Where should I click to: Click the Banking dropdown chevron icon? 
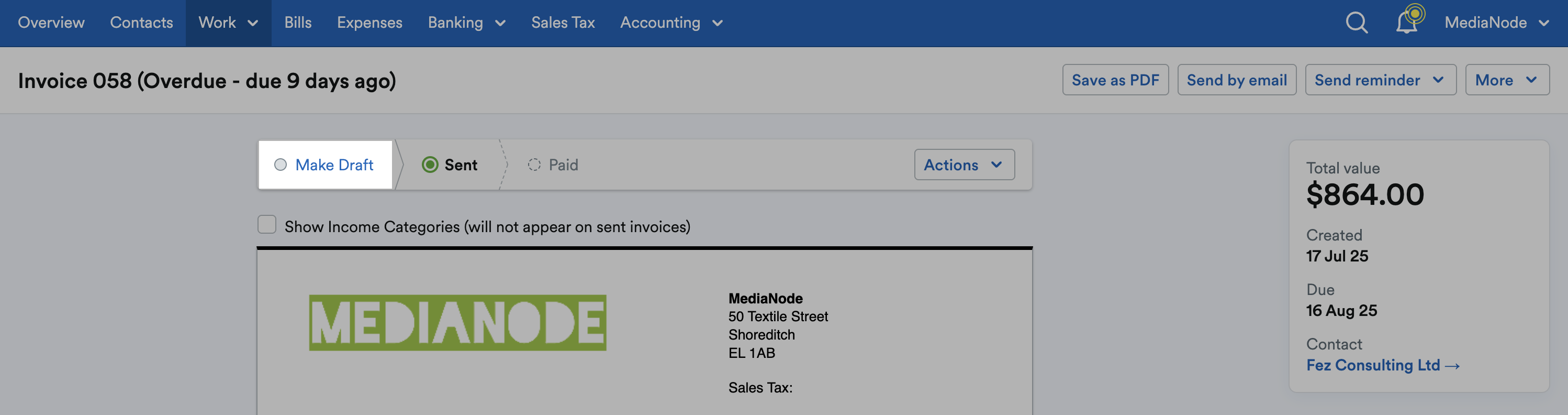(500, 23)
